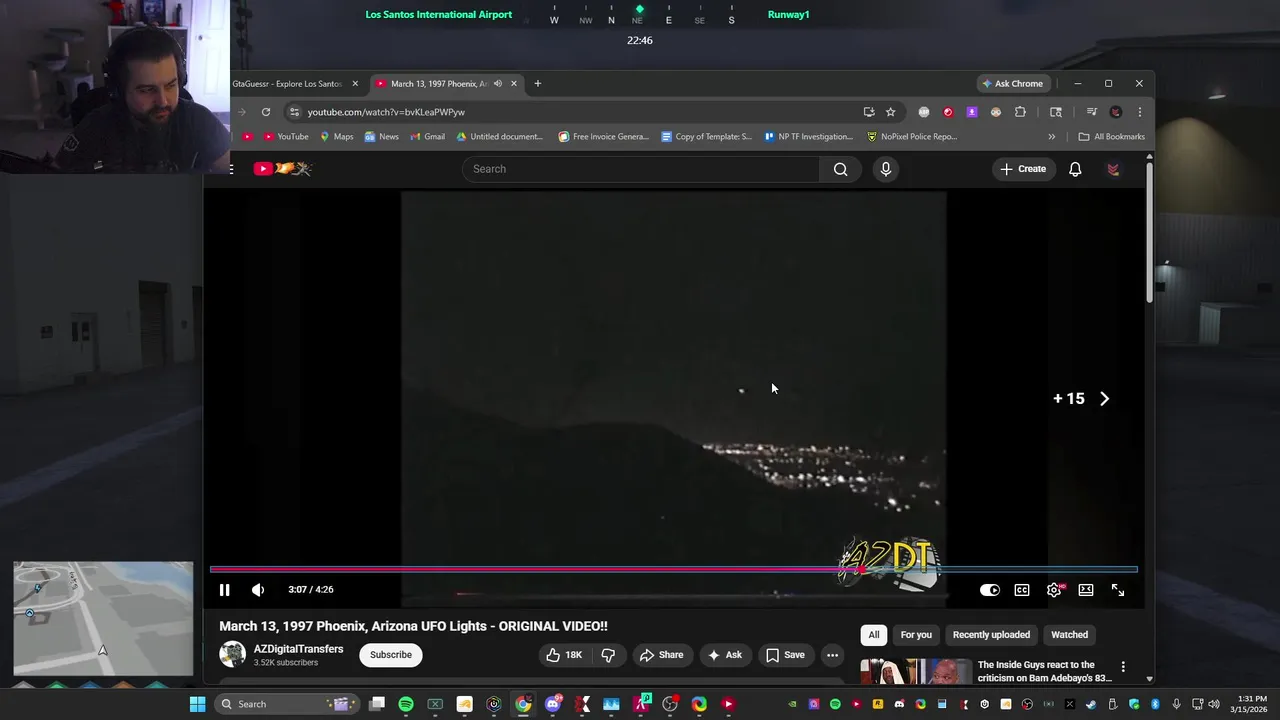Open Chrome extensions puzzle icon
Viewport: 1280px width, 720px height.
[x=1020, y=112]
